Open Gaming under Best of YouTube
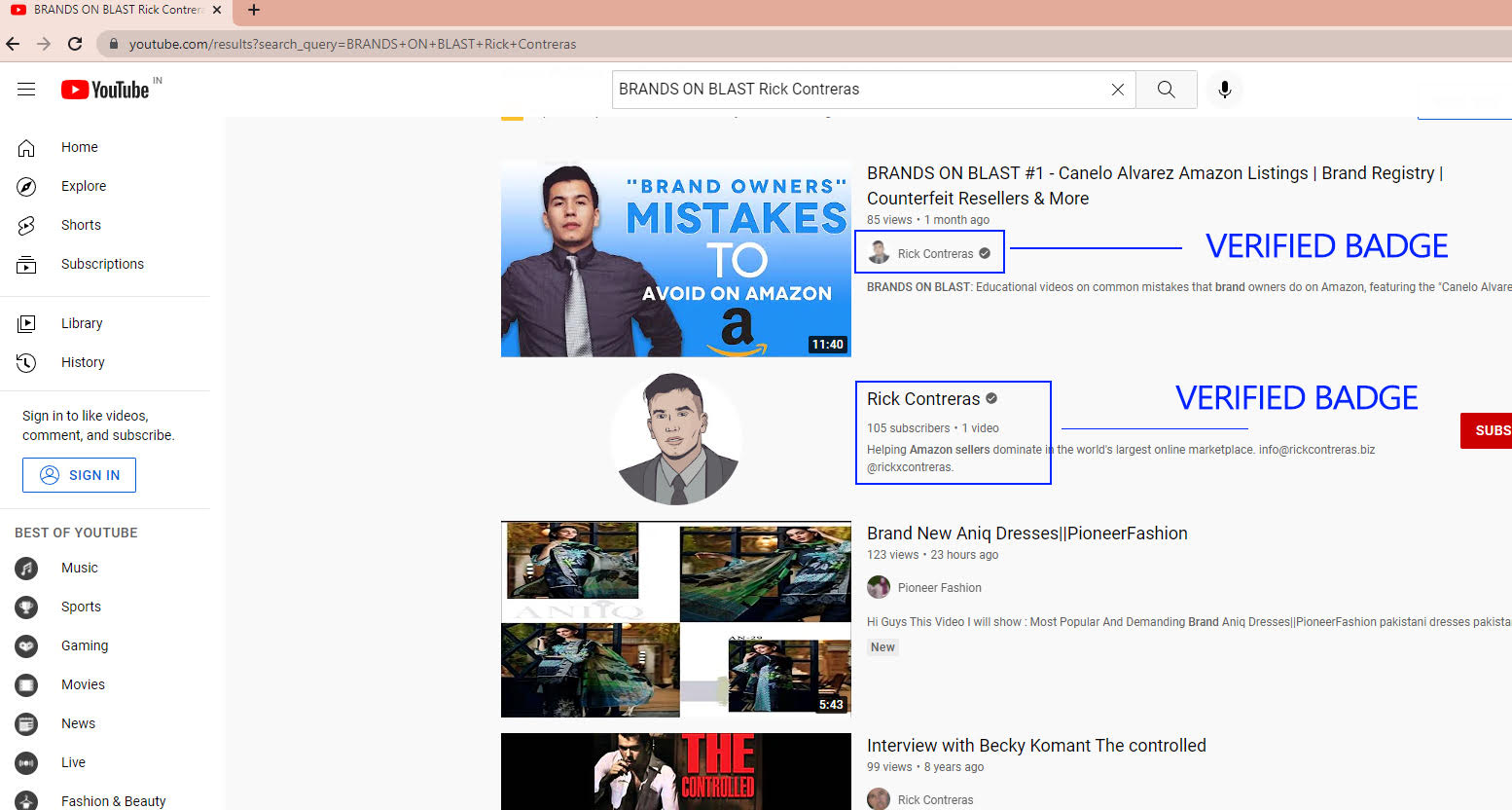The width and height of the screenshot is (1512, 810). 105,645
